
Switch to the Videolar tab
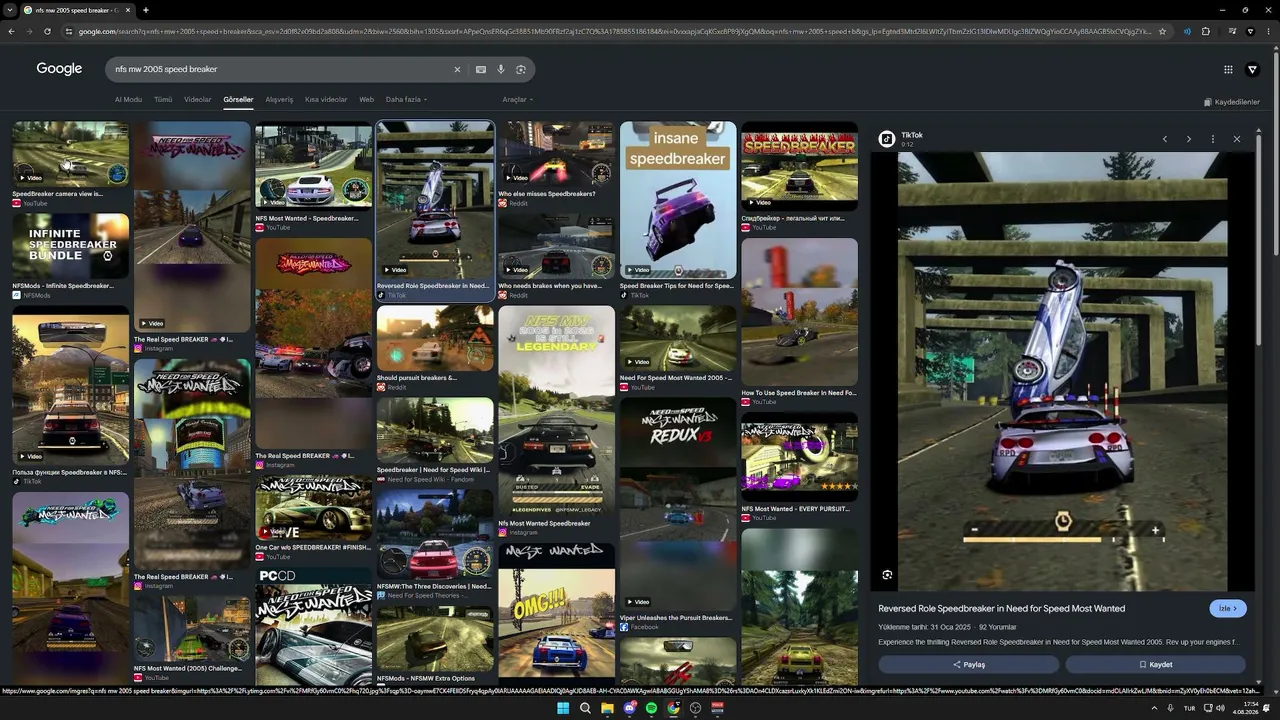[x=198, y=100]
